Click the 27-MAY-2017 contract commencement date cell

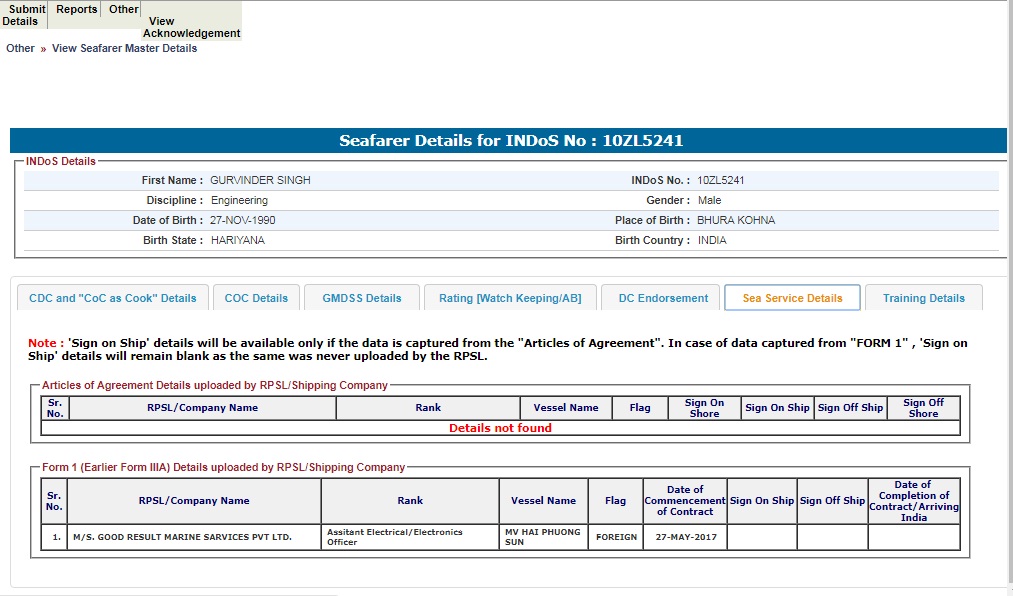684,537
